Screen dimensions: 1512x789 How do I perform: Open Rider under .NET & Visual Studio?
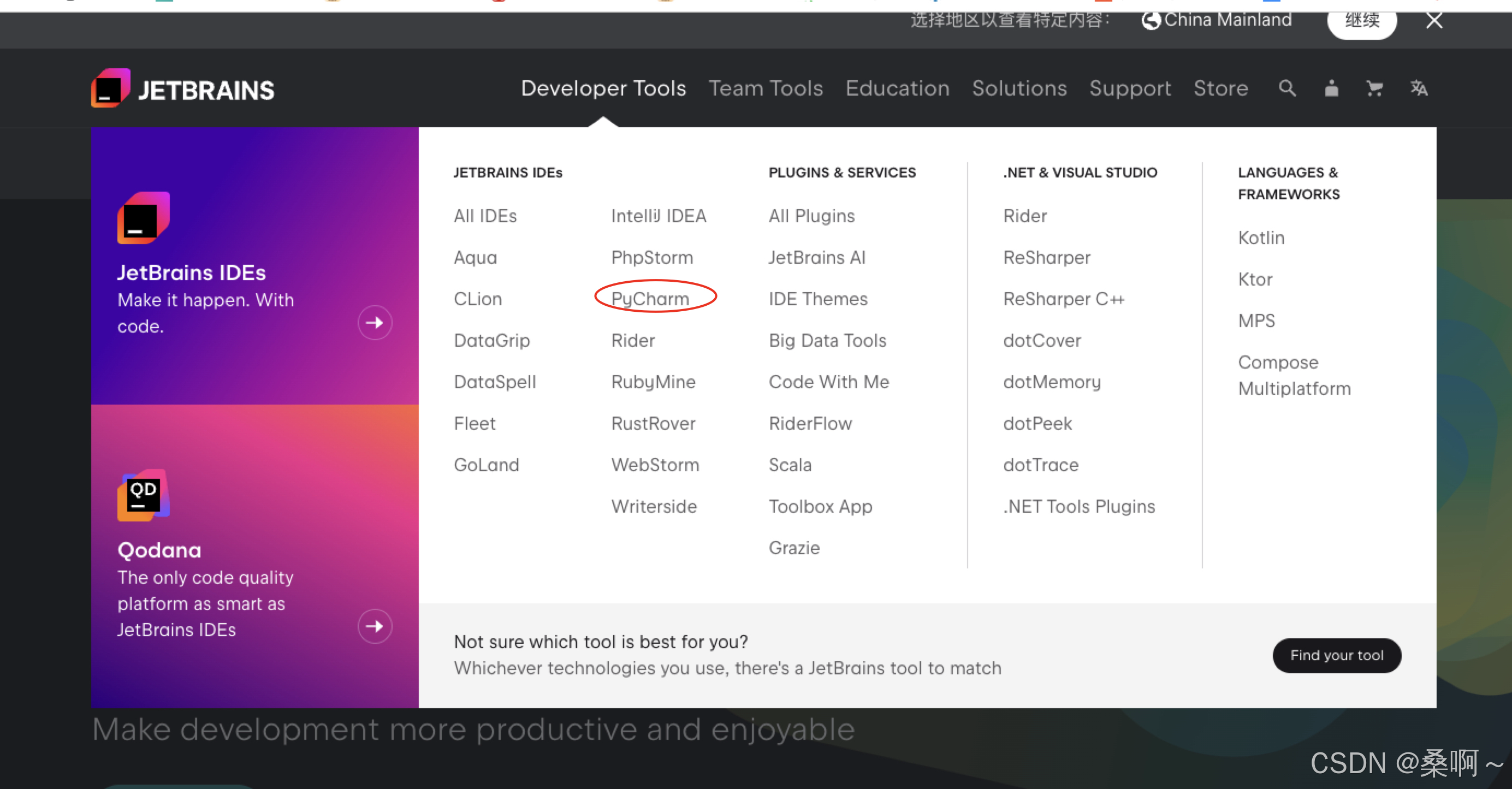point(1025,216)
